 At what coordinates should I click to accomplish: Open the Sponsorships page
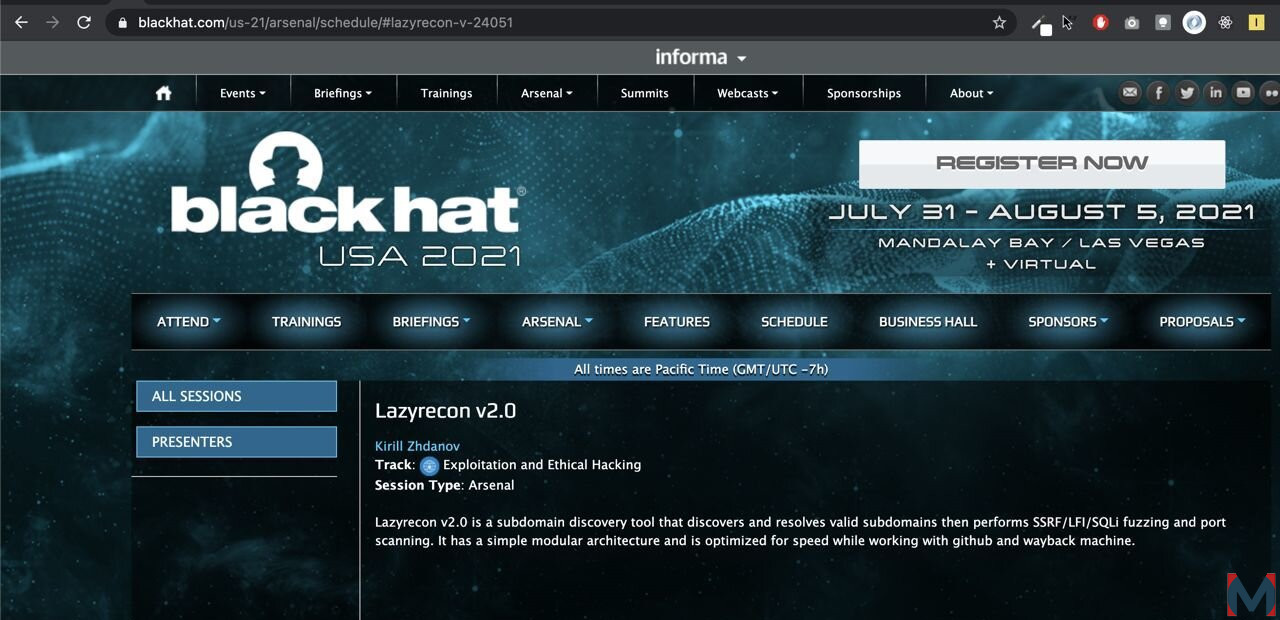point(864,93)
